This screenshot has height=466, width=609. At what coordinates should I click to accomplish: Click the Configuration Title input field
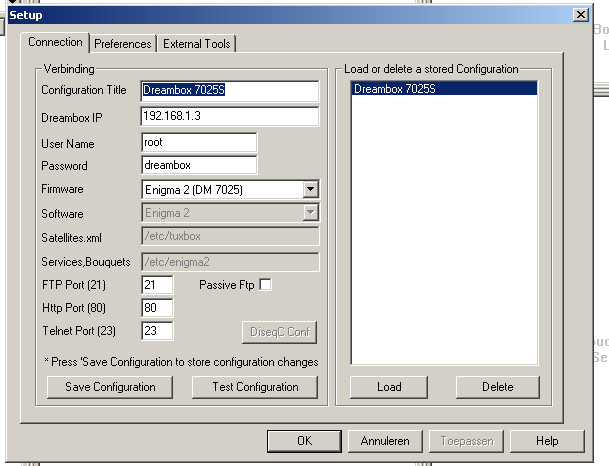[230, 91]
